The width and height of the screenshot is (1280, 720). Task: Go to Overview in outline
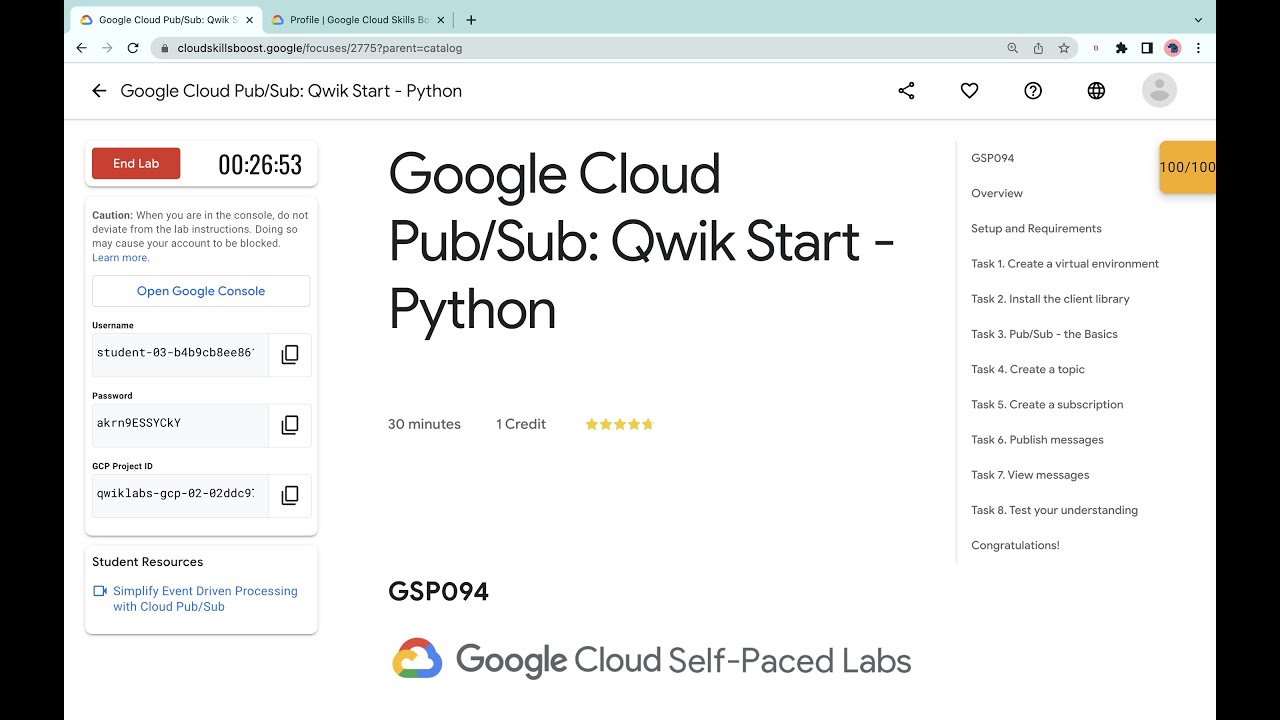997,193
